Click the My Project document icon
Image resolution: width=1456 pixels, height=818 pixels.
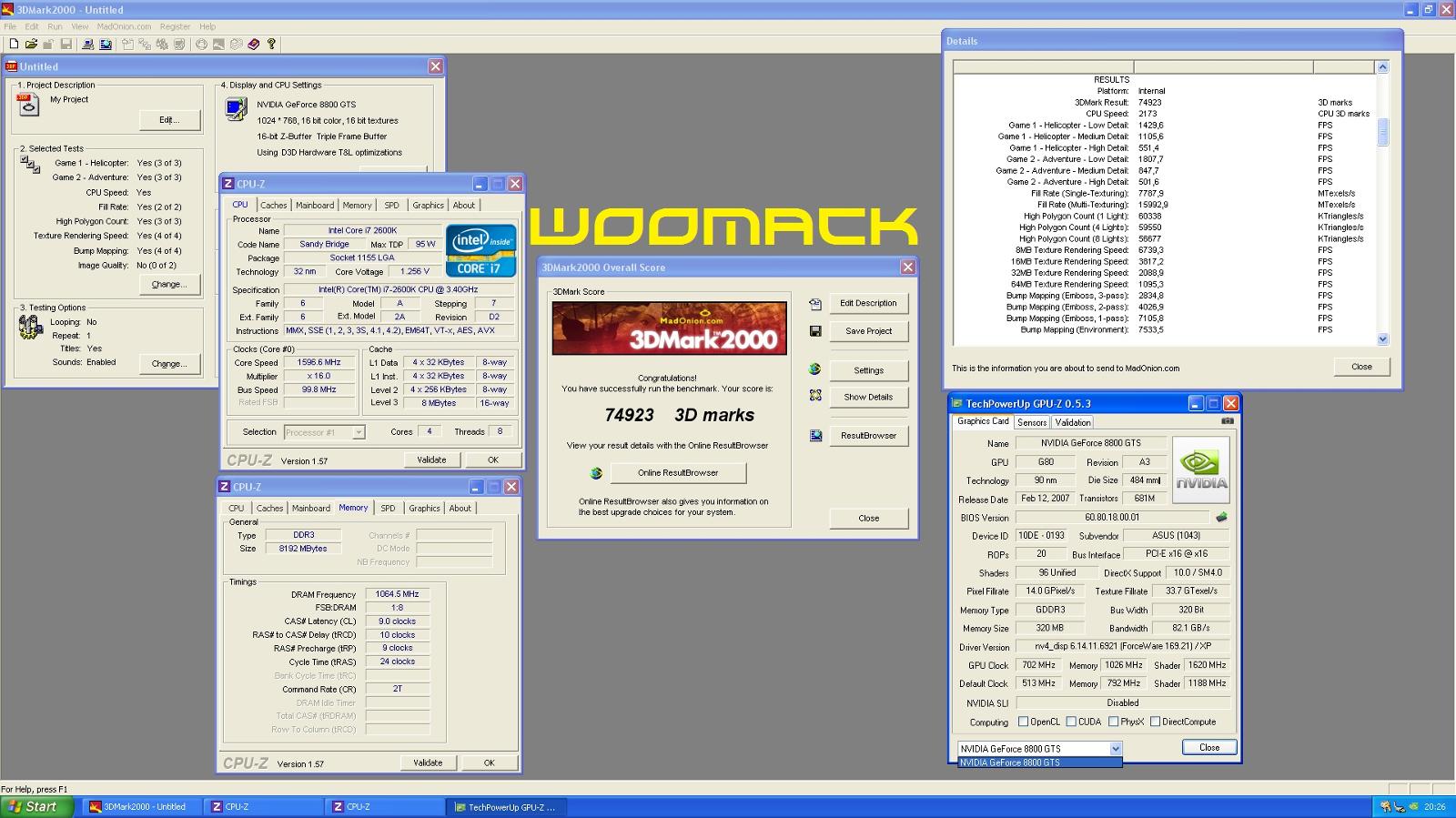29,105
